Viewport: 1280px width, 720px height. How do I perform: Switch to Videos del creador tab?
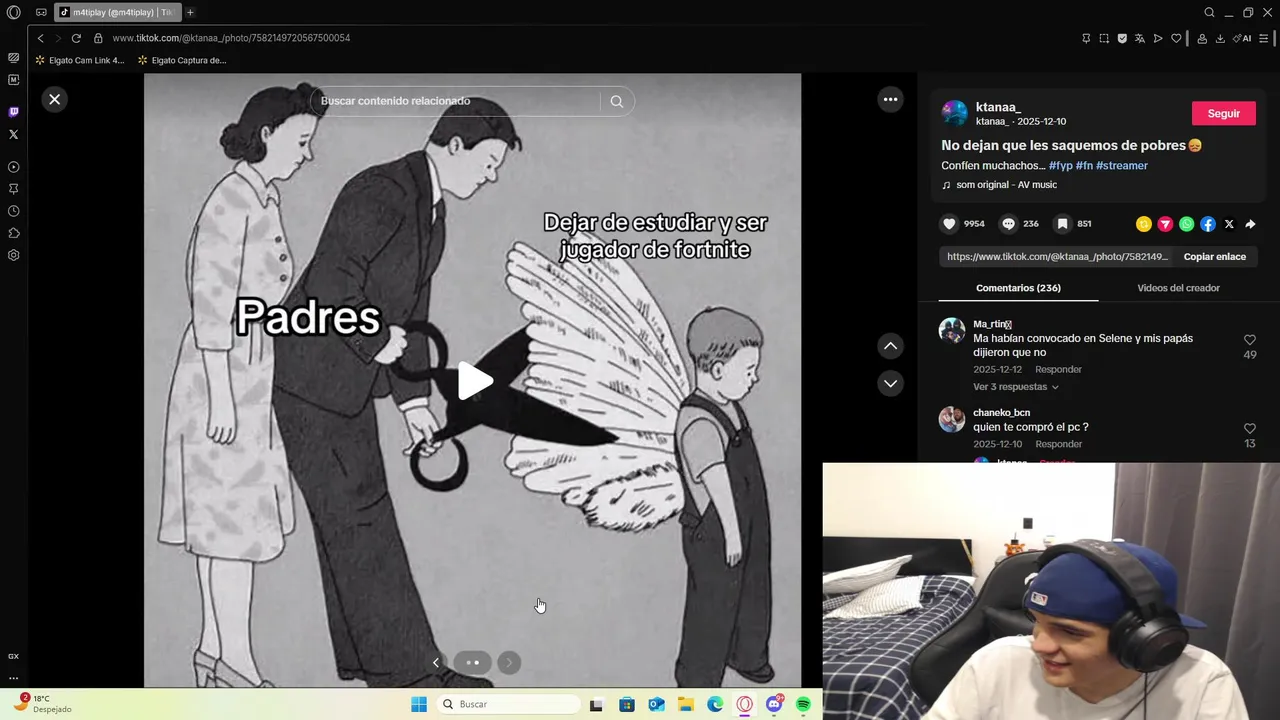(x=1178, y=288)
